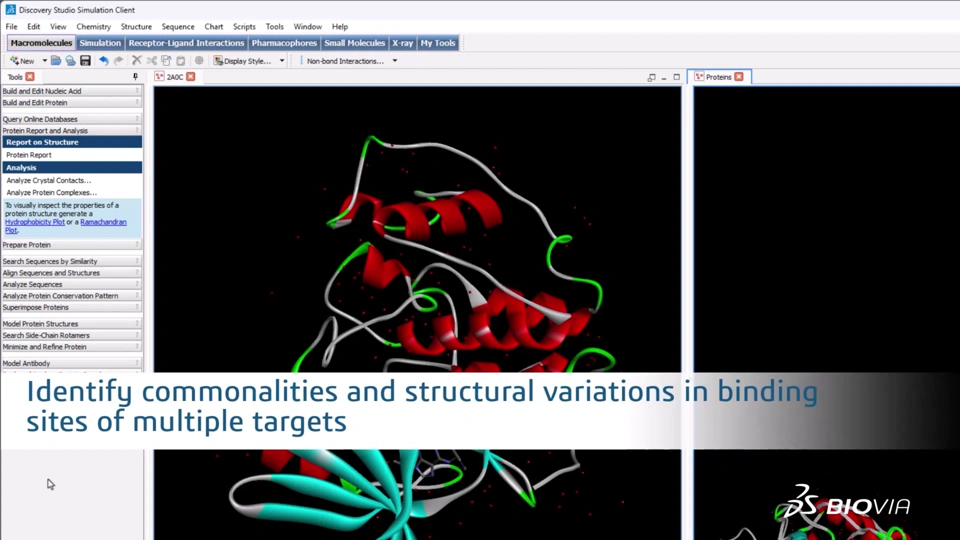Switch to the Small Molecules tab
The width and height of the screenshot is (960, 540).
pyautogui.click(x=354, y=43)
